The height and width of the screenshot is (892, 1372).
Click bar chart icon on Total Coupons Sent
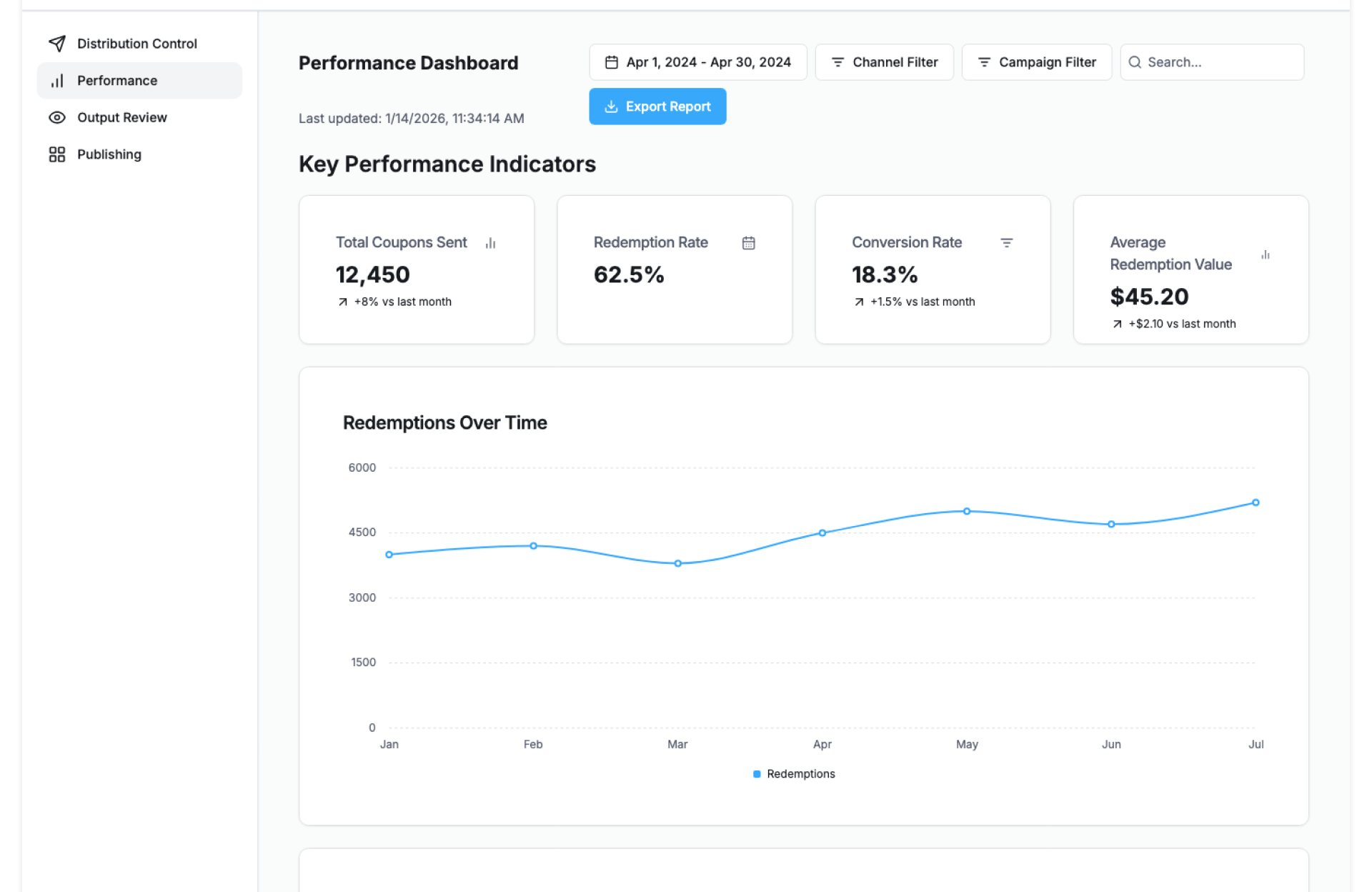coord(490,243)
